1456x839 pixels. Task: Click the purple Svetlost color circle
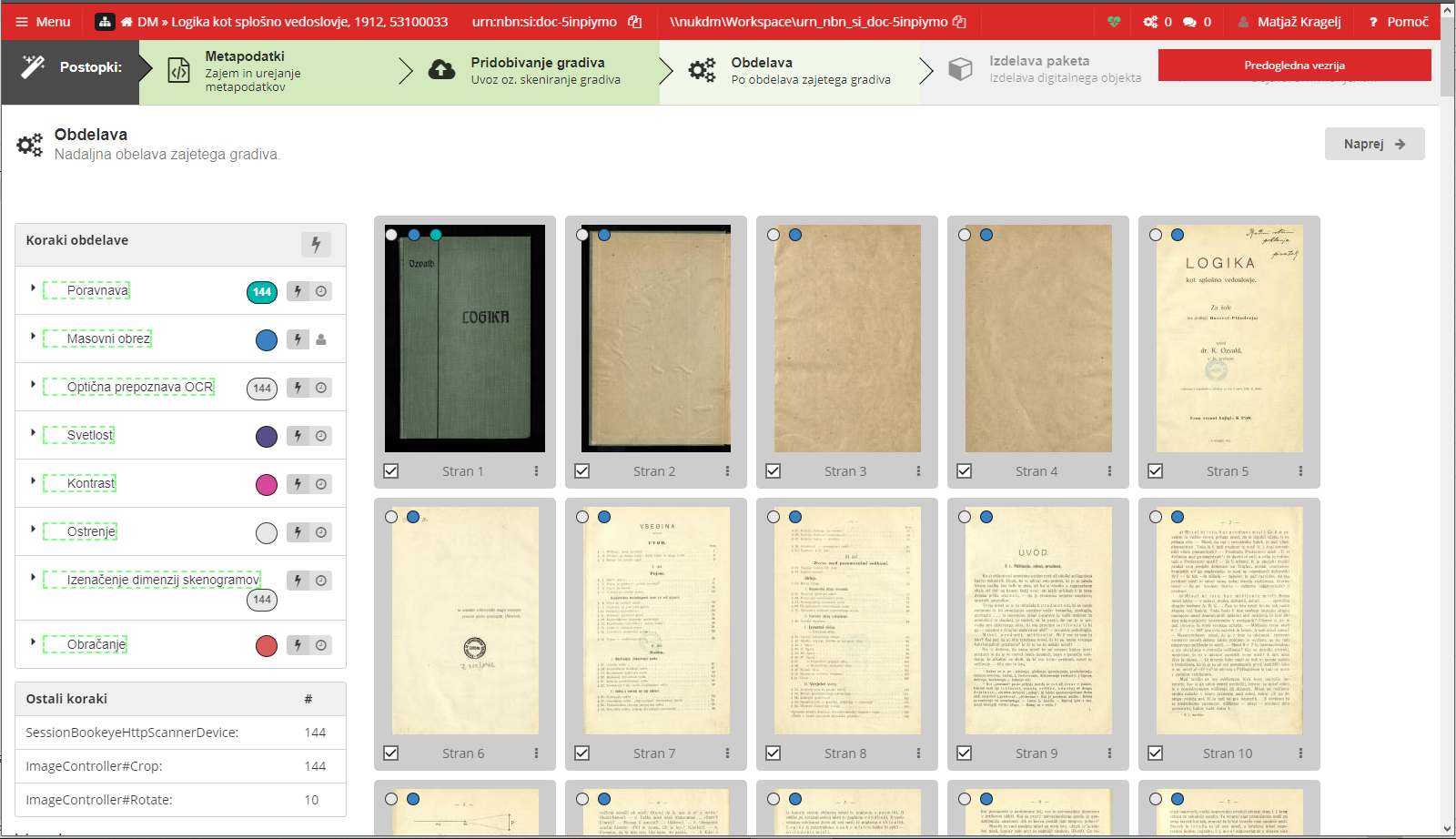coord(267,437)
